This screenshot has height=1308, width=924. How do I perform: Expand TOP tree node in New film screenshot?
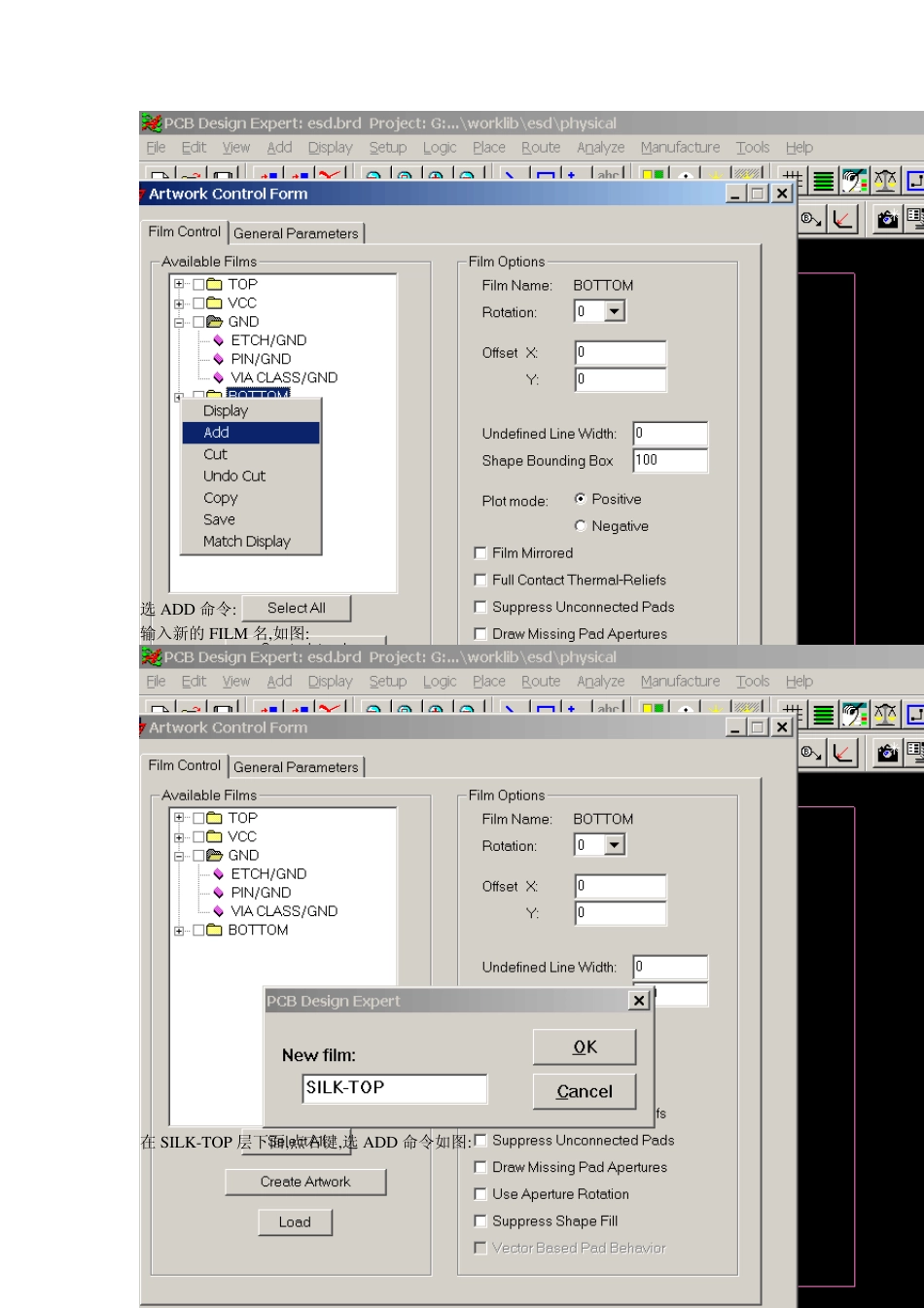pyautogui.click(x=179, y=818)
